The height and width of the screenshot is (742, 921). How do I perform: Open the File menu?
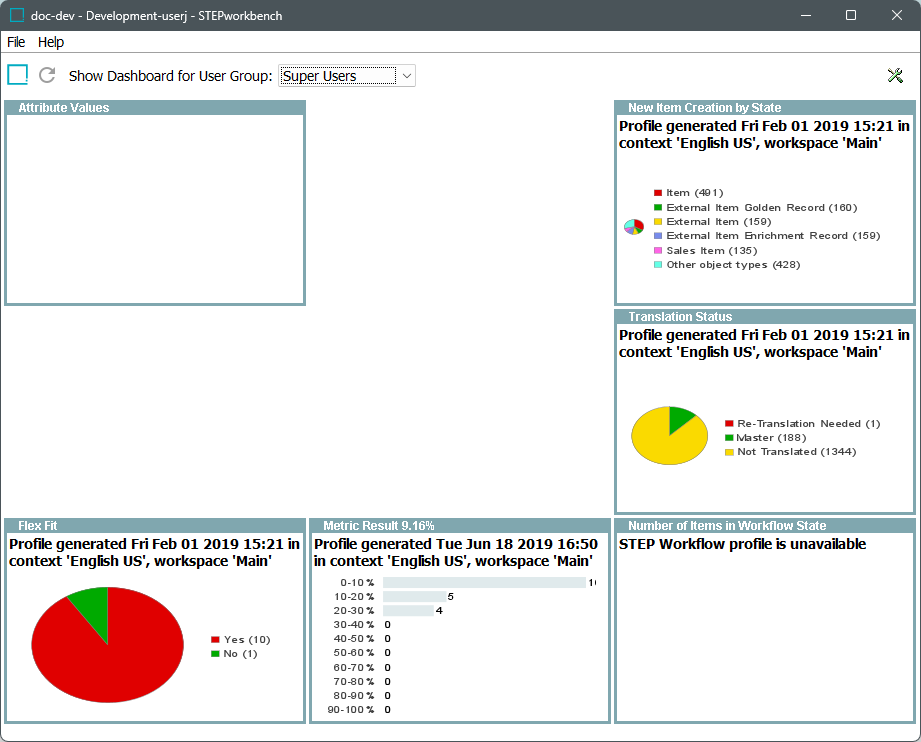16,42
